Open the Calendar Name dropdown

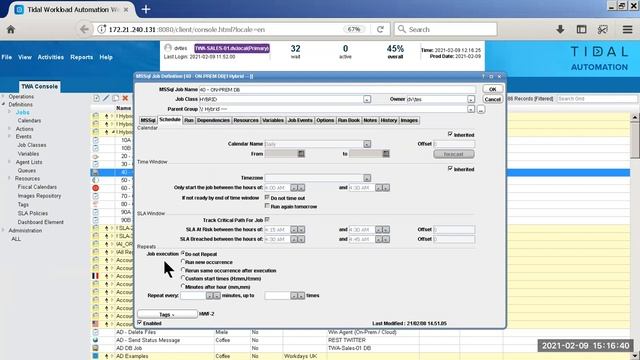tap(367, 144)
